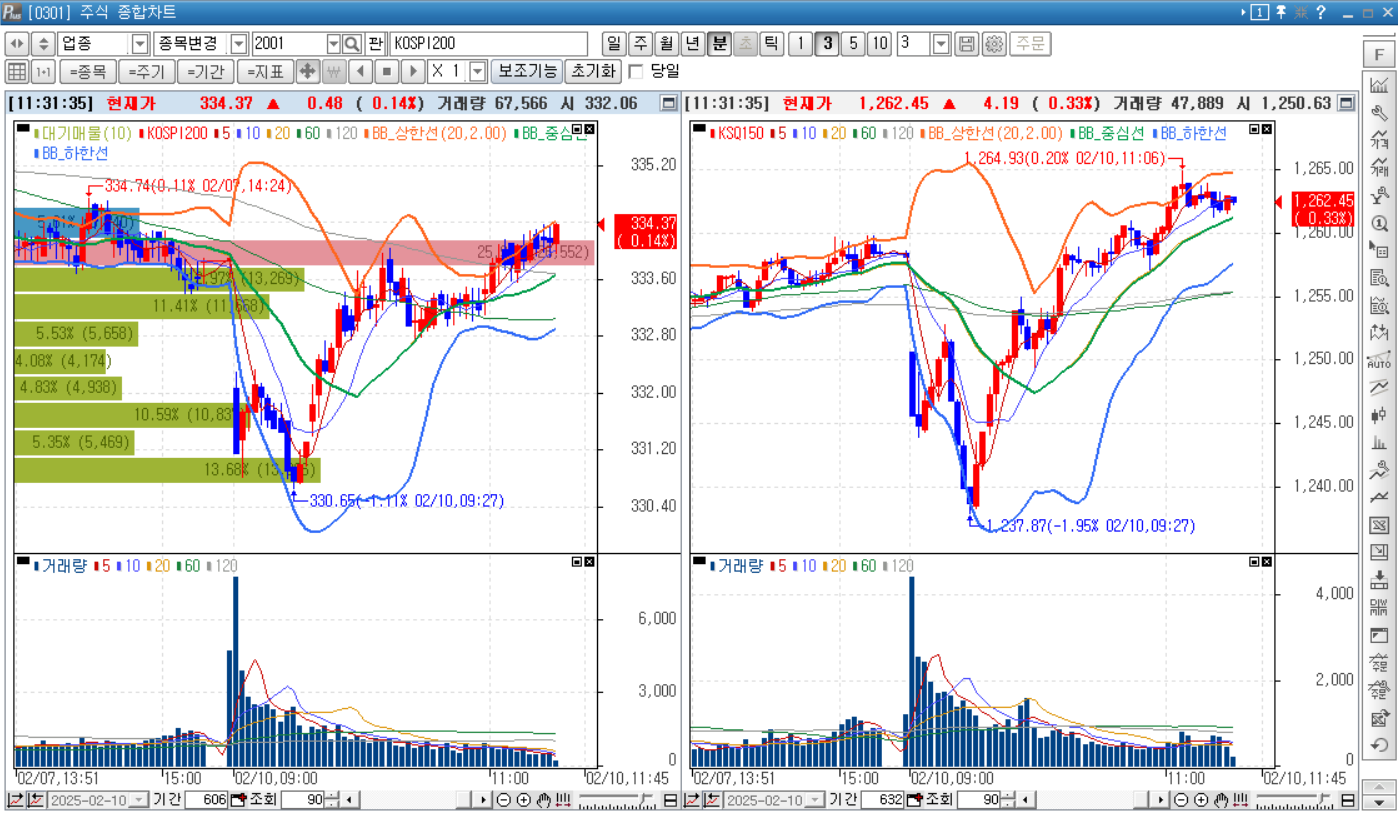Open the =지표 menu

pyautogui.click(x=265, y=72)
